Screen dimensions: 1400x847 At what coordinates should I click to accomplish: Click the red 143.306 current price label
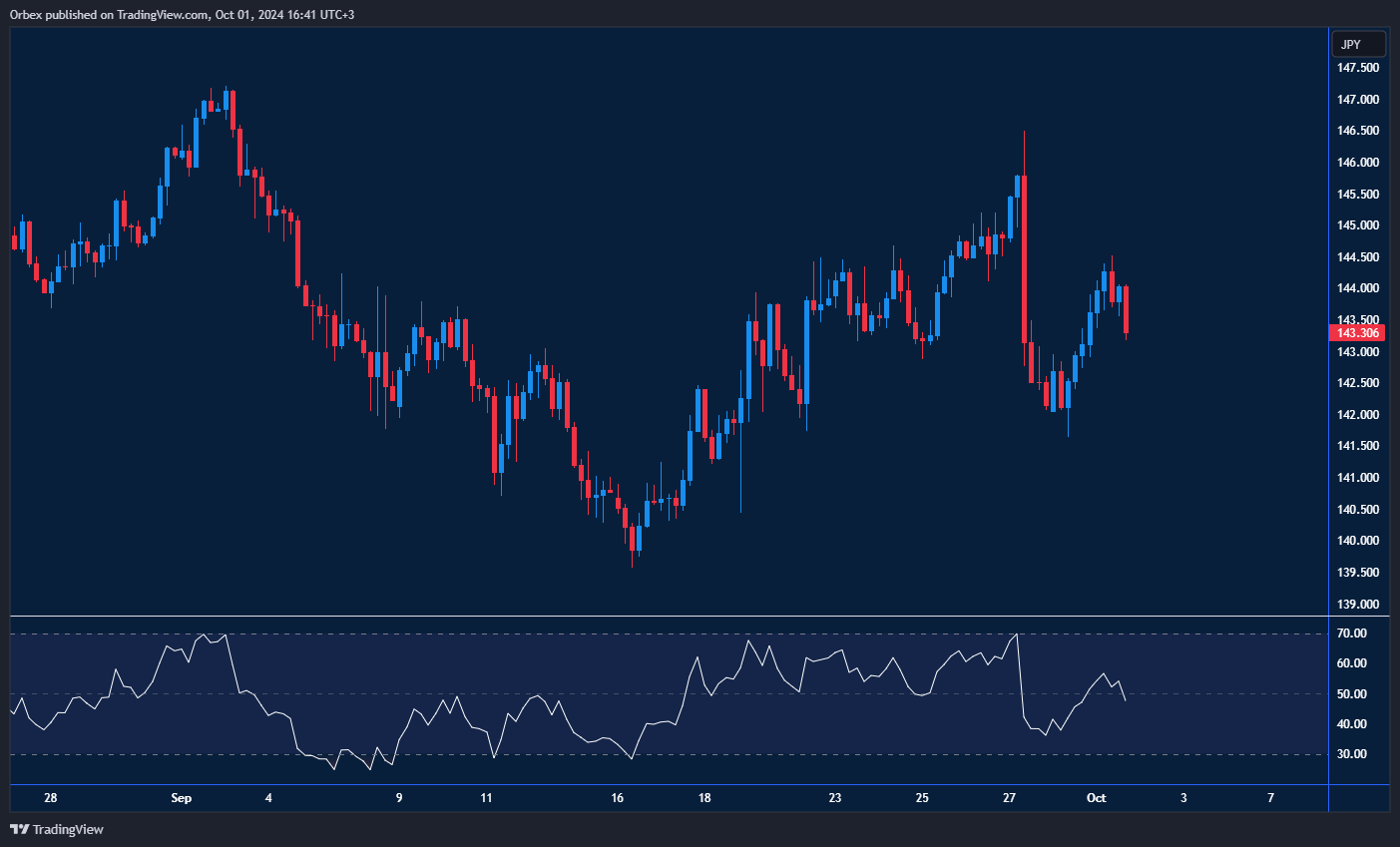tap(1357, 333)
